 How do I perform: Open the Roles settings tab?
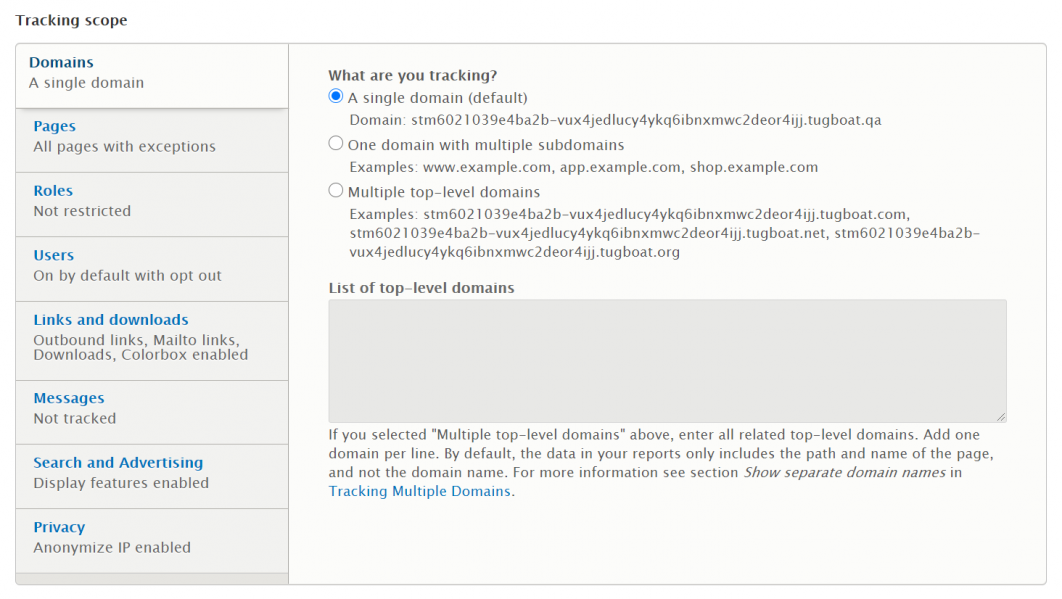[53, 191]
